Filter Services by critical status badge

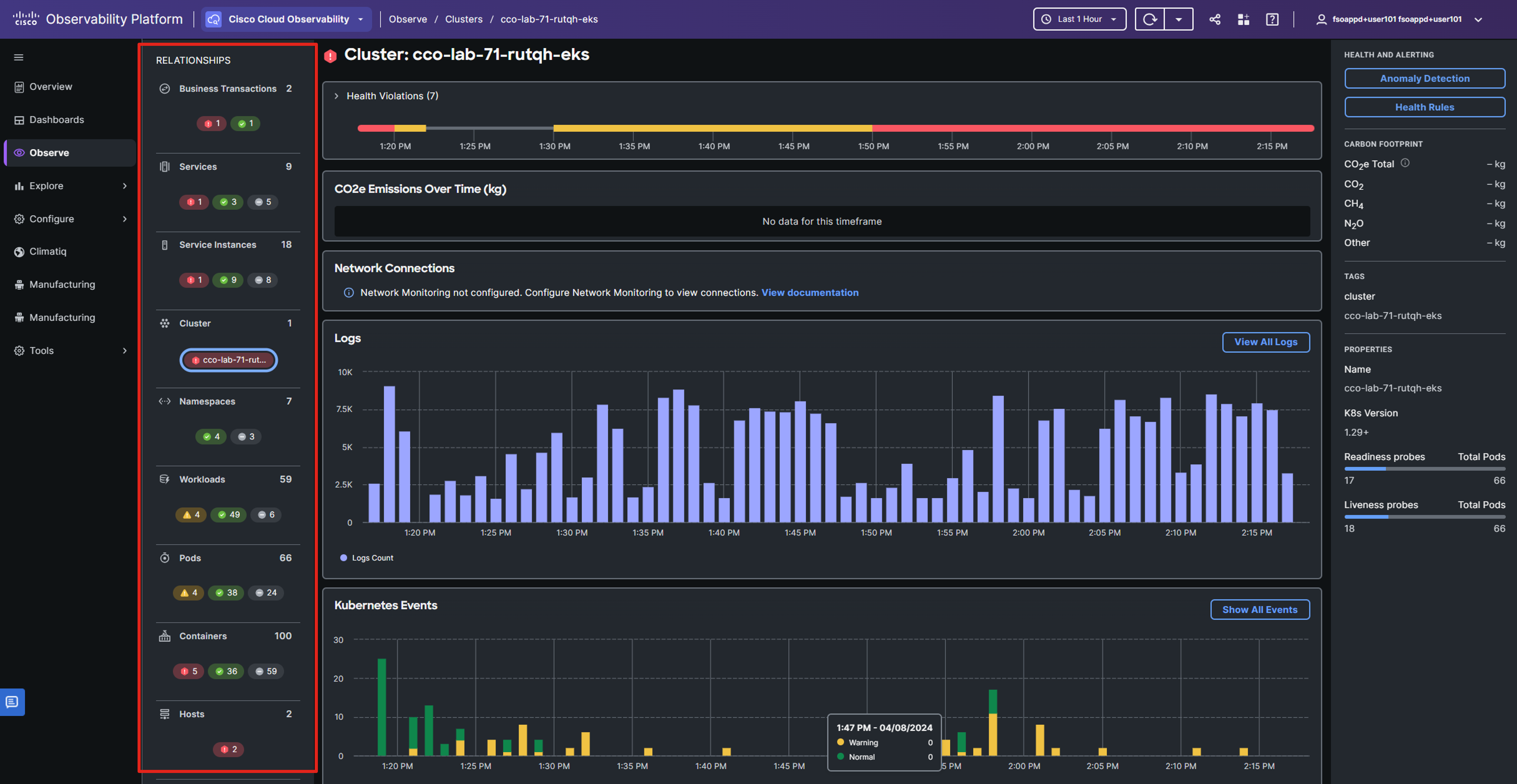(x=194, y=202)
